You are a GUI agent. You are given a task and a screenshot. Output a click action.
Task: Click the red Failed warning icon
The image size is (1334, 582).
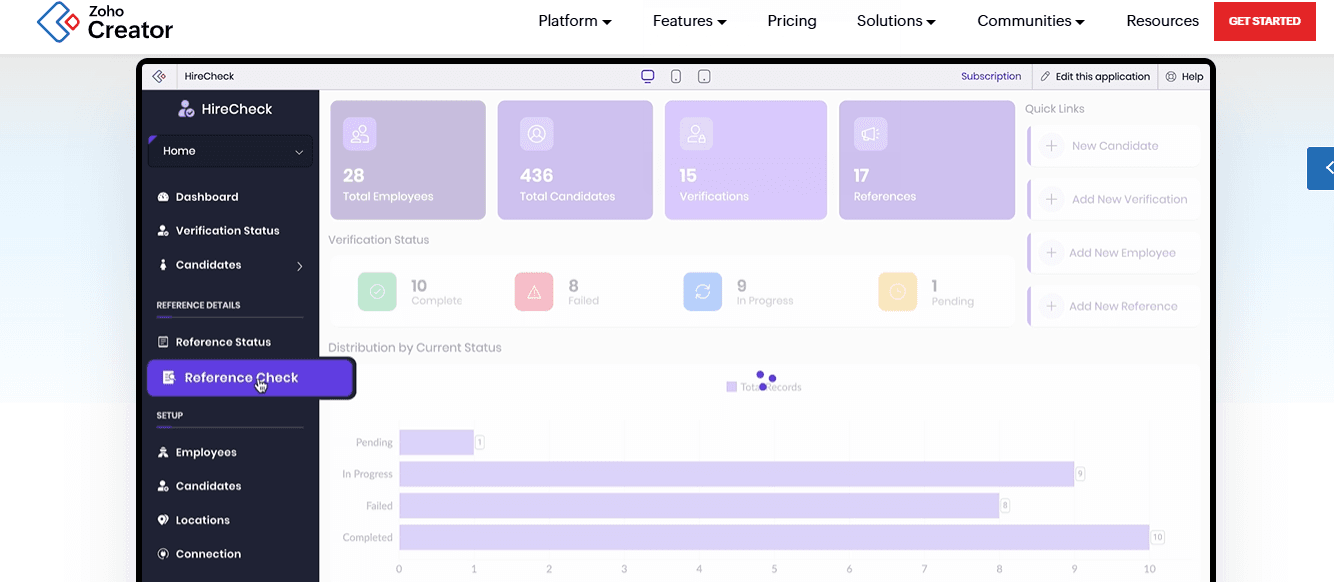tap(534, 292)
